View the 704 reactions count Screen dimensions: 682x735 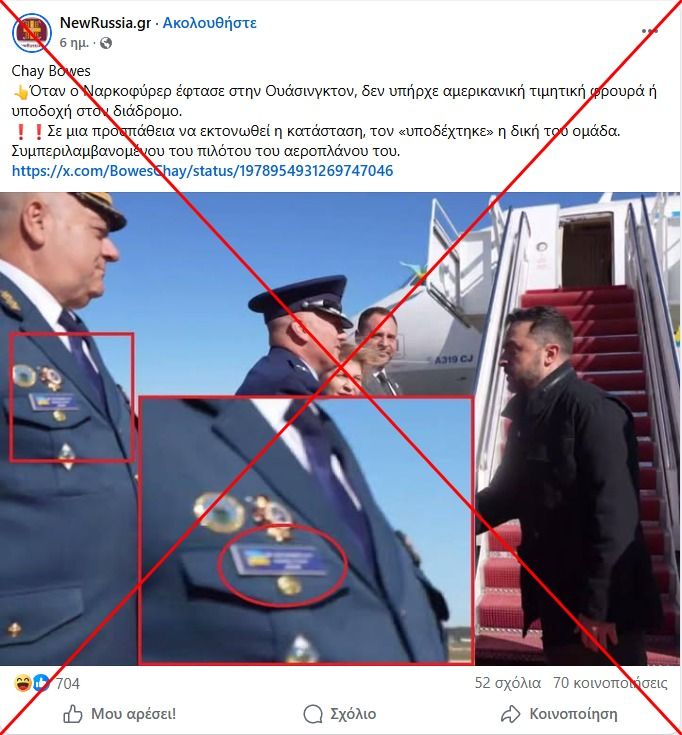[67, 684]
